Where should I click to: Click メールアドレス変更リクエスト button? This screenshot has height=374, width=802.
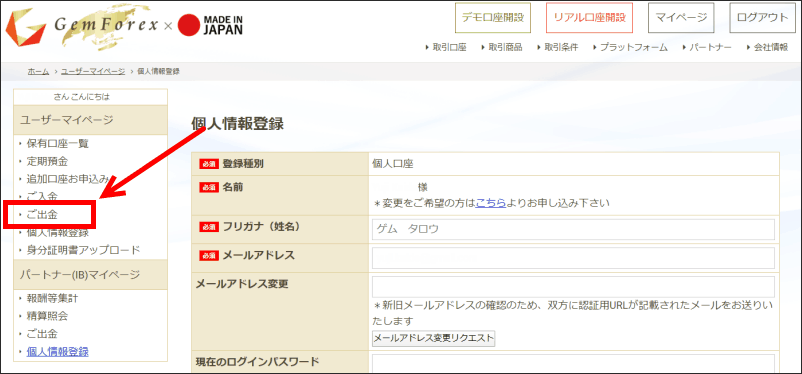pos(434,339)
